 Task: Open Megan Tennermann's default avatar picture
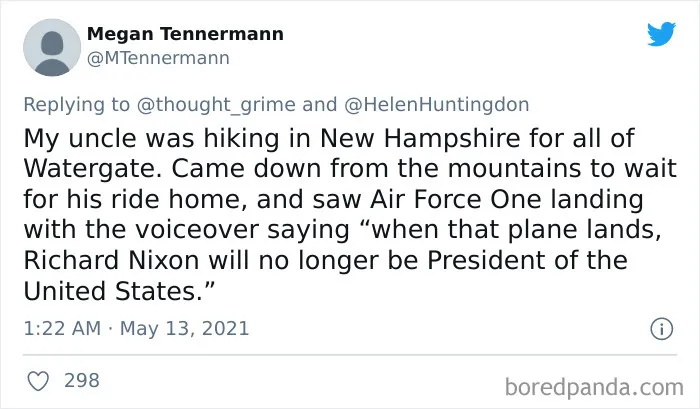pos(52,47)
